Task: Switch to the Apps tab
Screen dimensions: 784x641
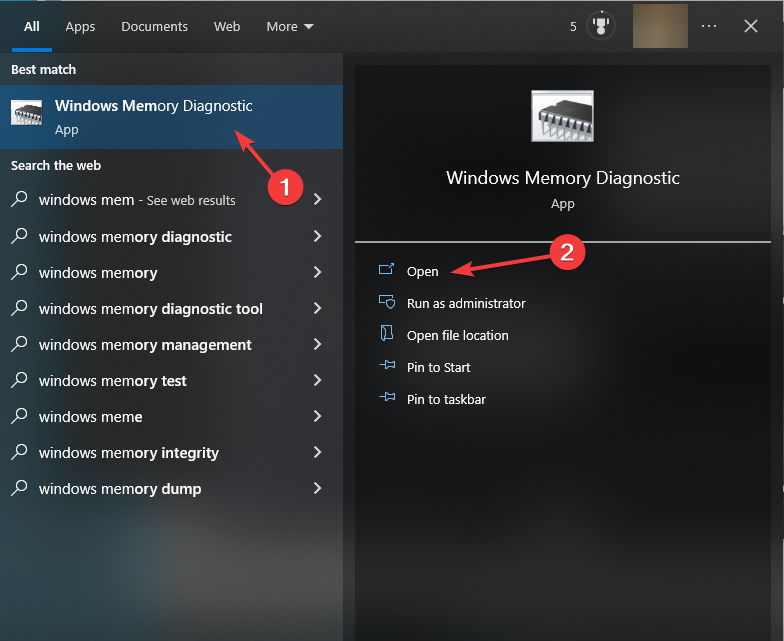Action: [80, 26]
